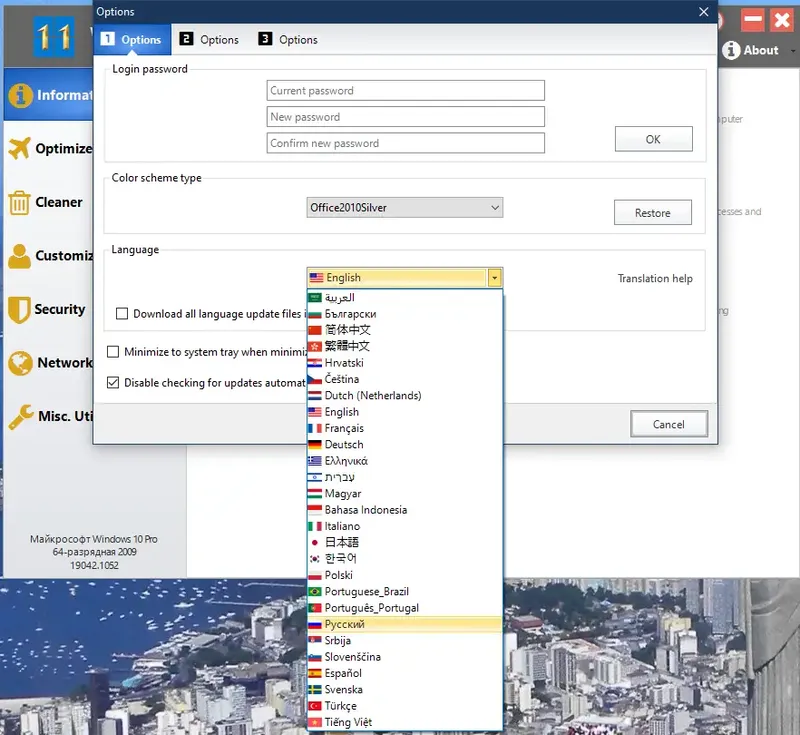
Task: Switch to the second Options tab
Action: tap(211, 39)
